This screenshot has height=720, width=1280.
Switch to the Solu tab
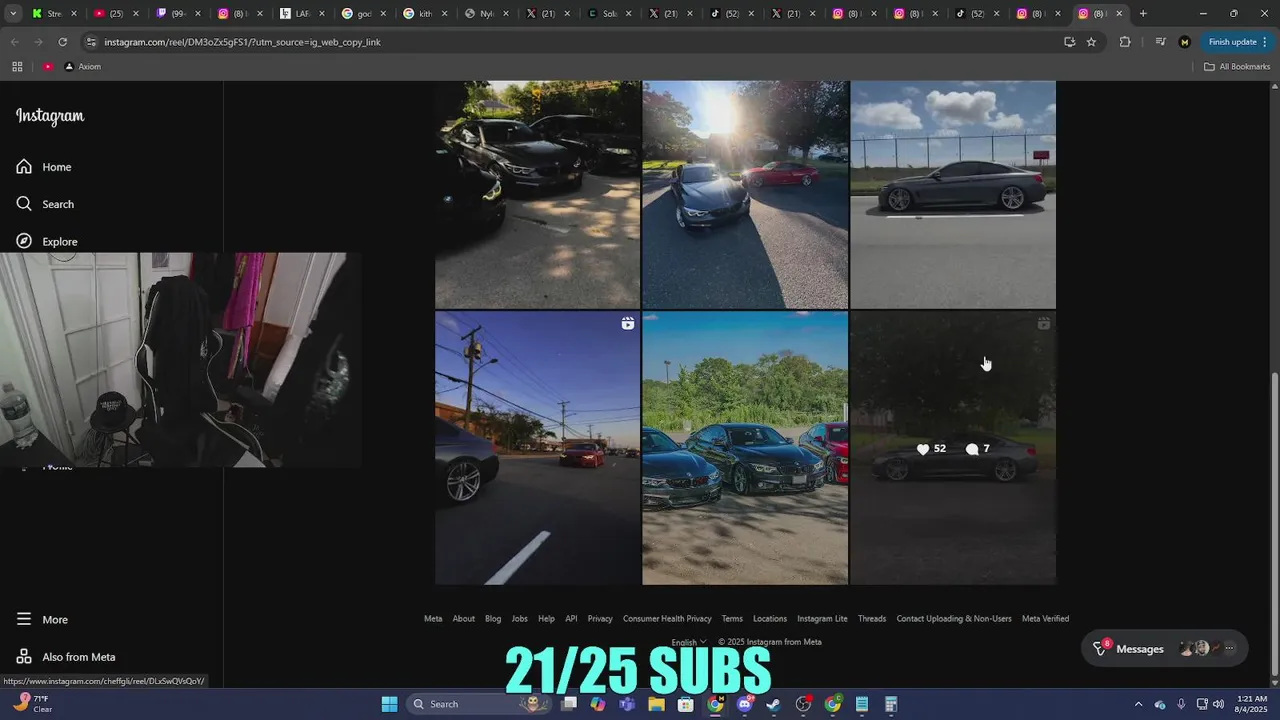coord(612,14)
